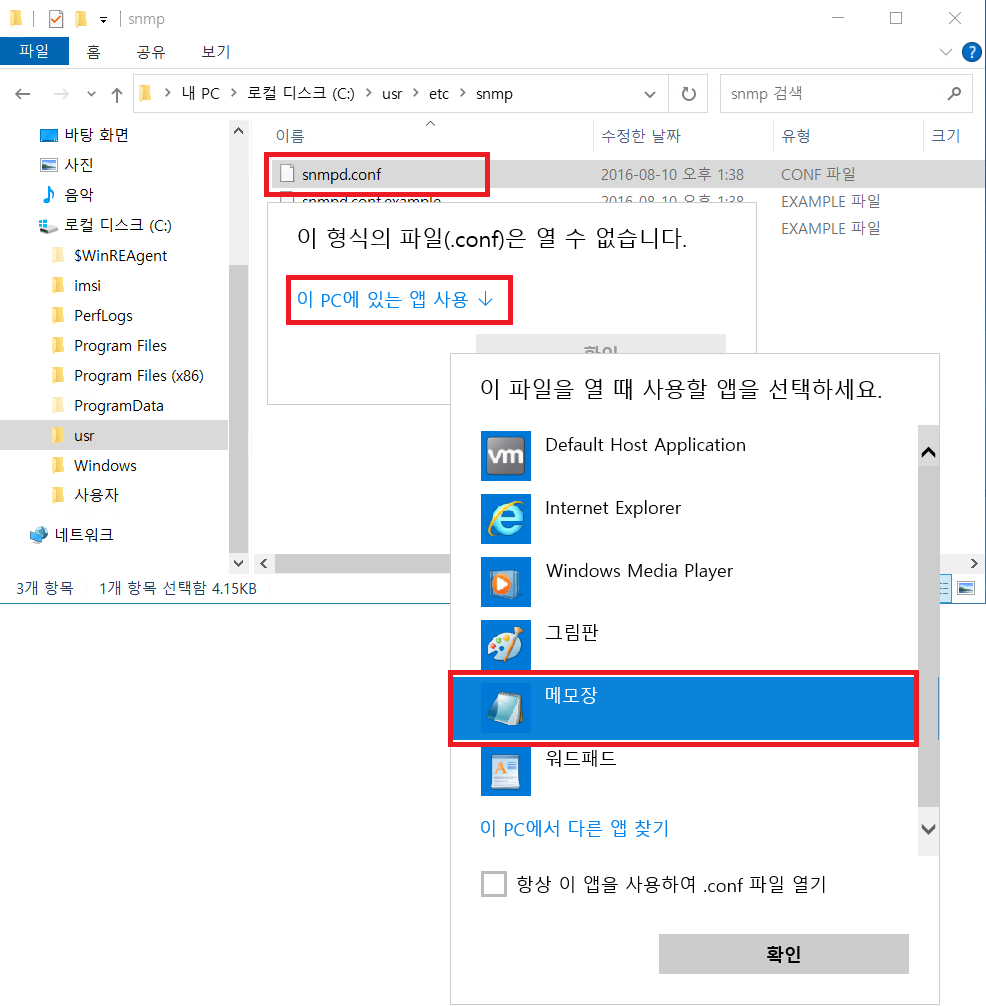Choose 그림판 paint icon

[x=506, y=644]
